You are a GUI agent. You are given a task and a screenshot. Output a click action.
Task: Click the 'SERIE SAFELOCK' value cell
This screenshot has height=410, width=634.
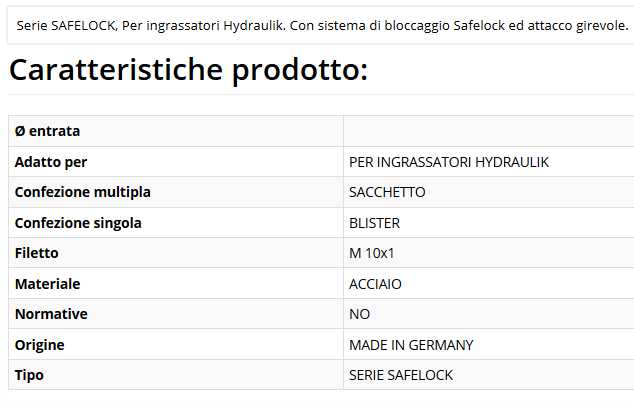[401, 375]
